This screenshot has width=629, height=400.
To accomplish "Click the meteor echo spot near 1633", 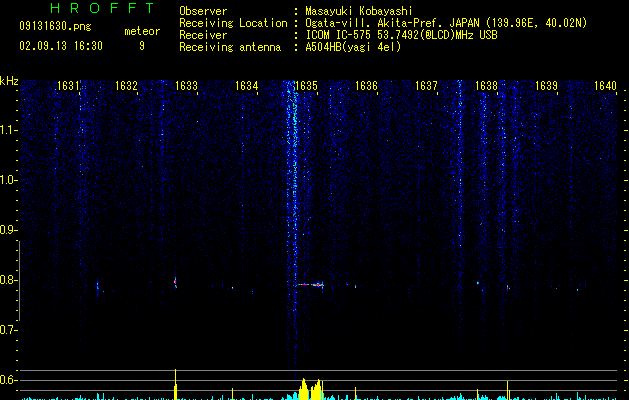I will click(x=175, y=282).
